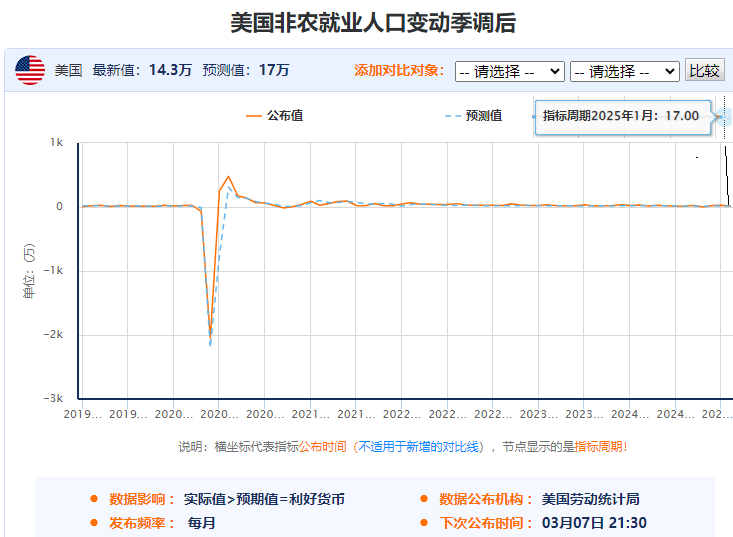
Task: Click the 指标周期2025年1月 tooltip box
Action: pos(622,116)
